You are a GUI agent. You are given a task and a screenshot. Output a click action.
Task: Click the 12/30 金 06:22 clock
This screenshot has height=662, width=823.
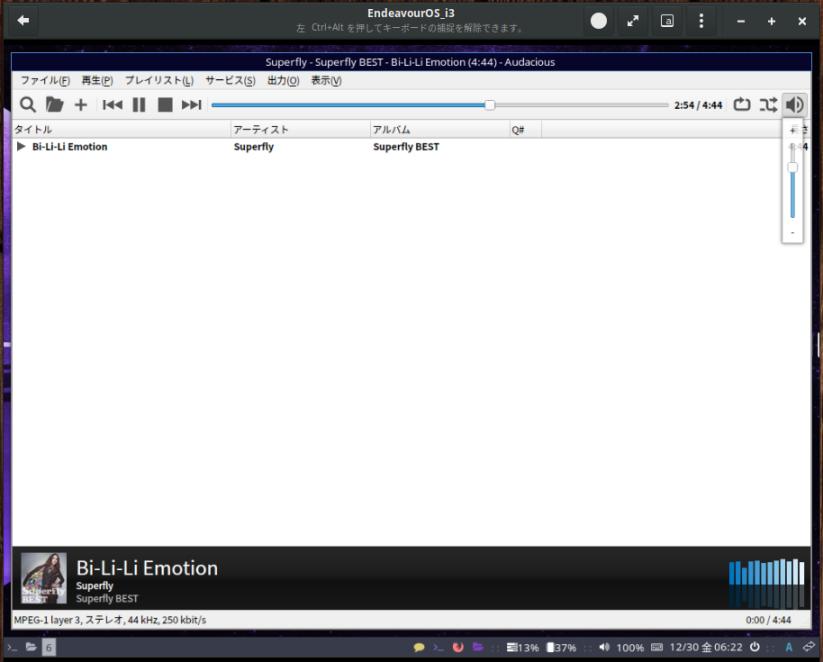click(x=706, y=647)
